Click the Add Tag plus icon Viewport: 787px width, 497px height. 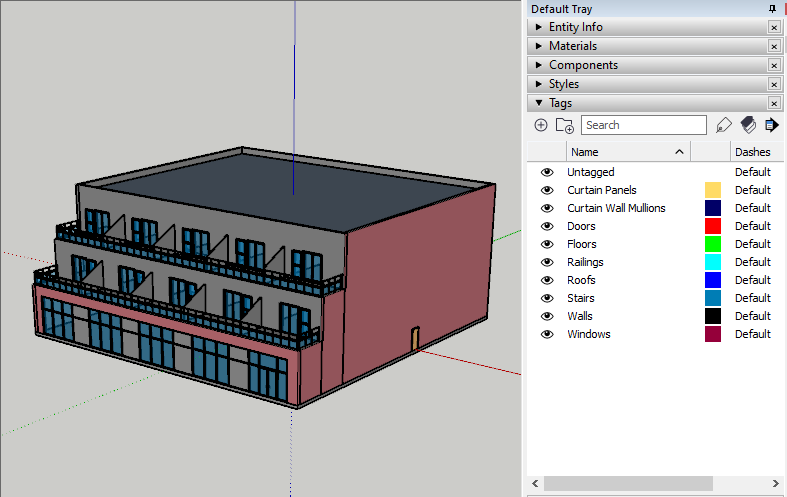pyautogui.click(x=541, y=125)
